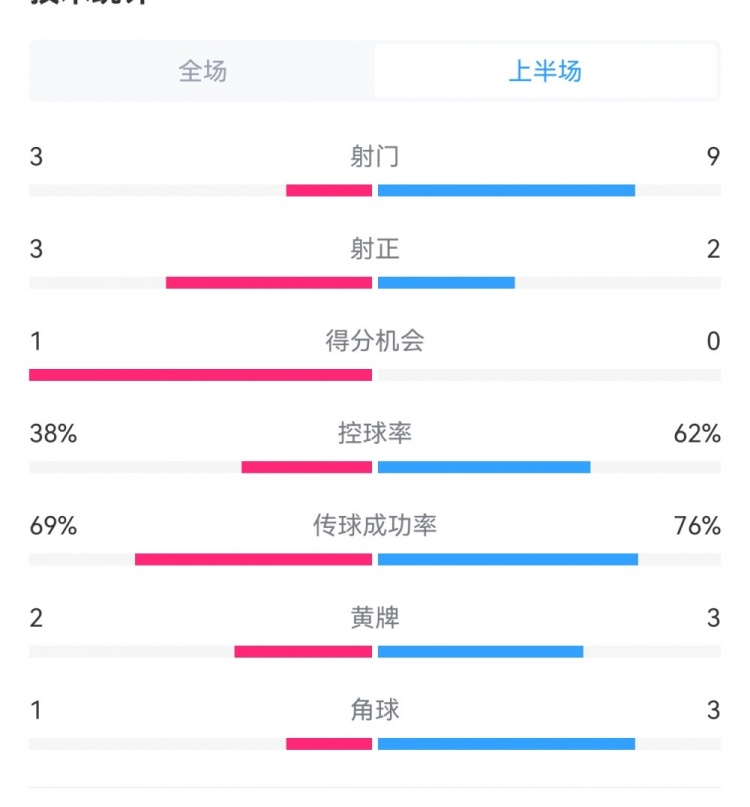This screenshot has height=807, width=750.
Task: Tap the 黄牌 stat label
Action: coord(375,618)
